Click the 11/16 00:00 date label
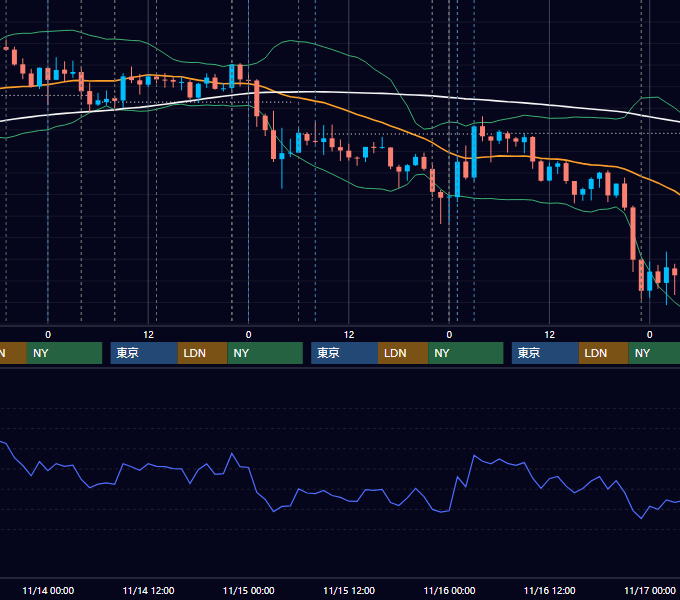The height and width of the screenshot is (600, 680). pos(449,590)
